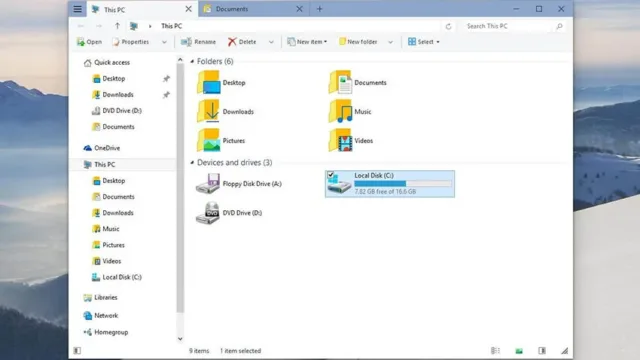This screenshot has height=360, width=640.
Task: Select Quick access in the sidebar
Action: [x=107, y=62]
